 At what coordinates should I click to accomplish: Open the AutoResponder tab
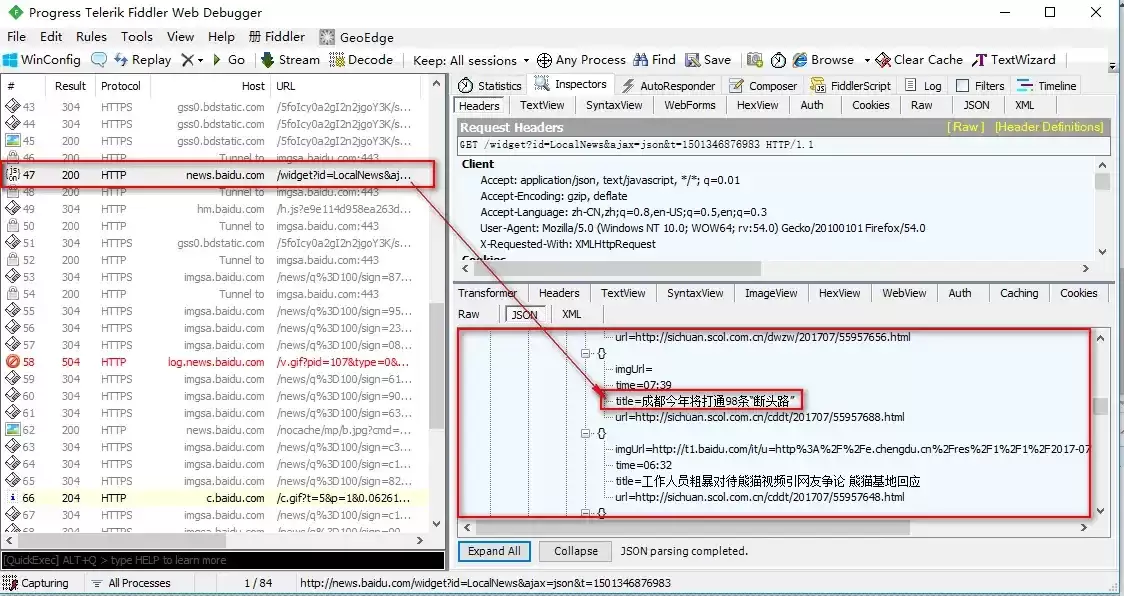pyautogui.click(x=669, y=85)
